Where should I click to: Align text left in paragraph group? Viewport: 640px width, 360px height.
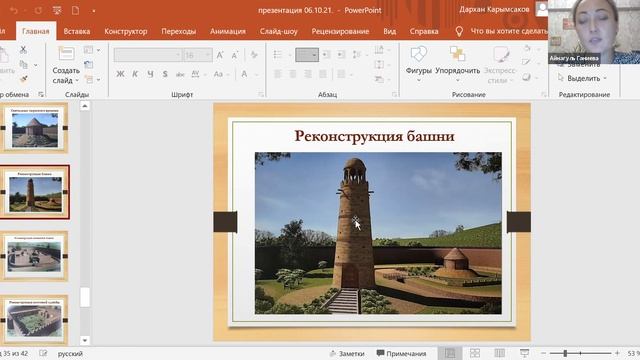tap(278, 74)
